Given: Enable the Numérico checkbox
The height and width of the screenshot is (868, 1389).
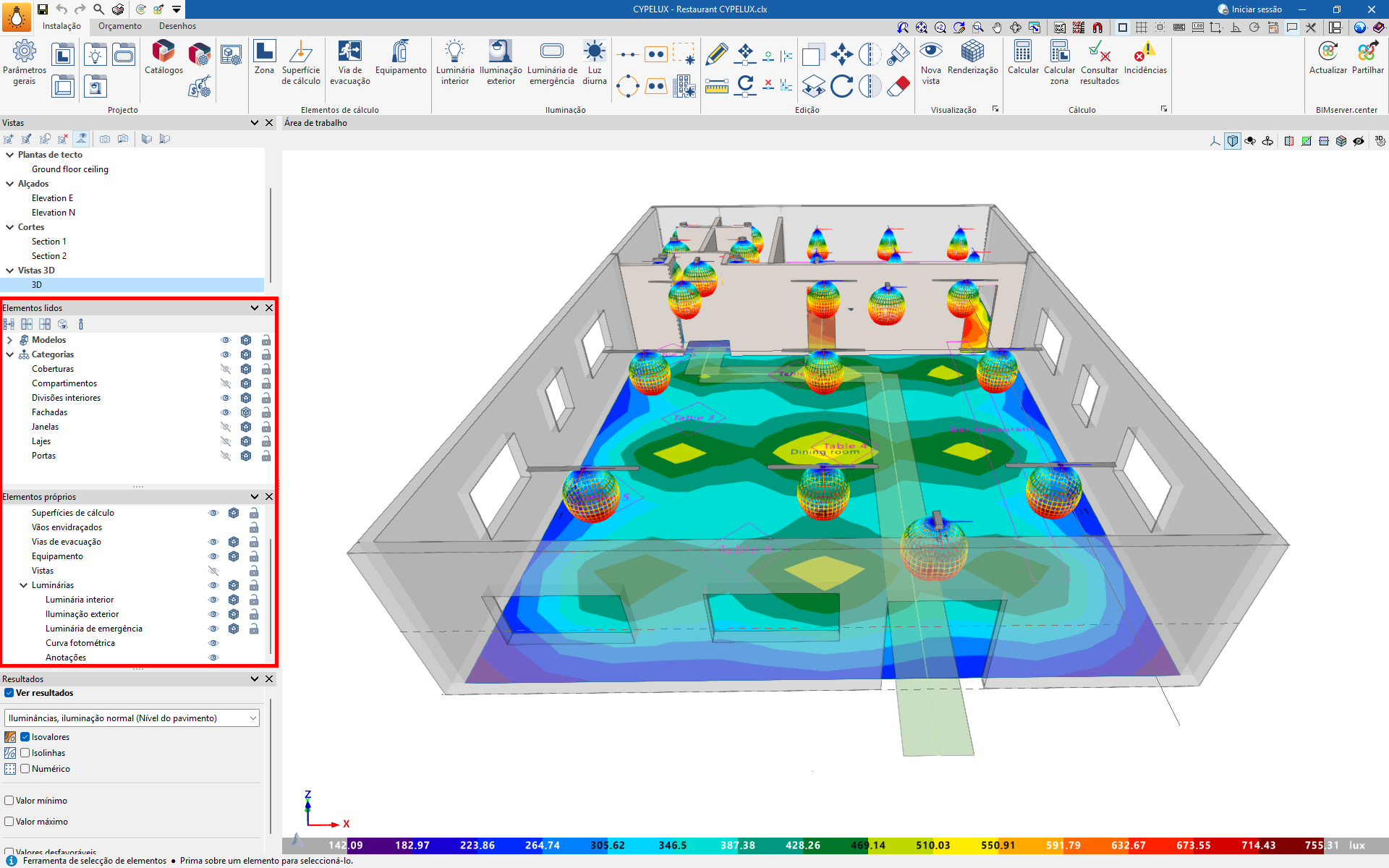Looking at the screenshot, I should [x=25, y=769].
